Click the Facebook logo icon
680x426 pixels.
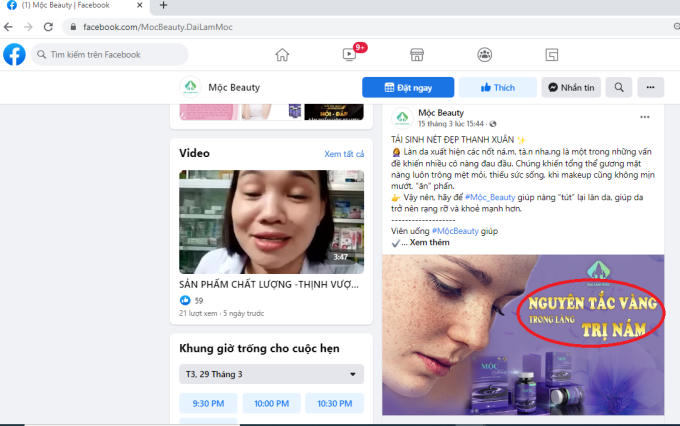coord(14,55)
